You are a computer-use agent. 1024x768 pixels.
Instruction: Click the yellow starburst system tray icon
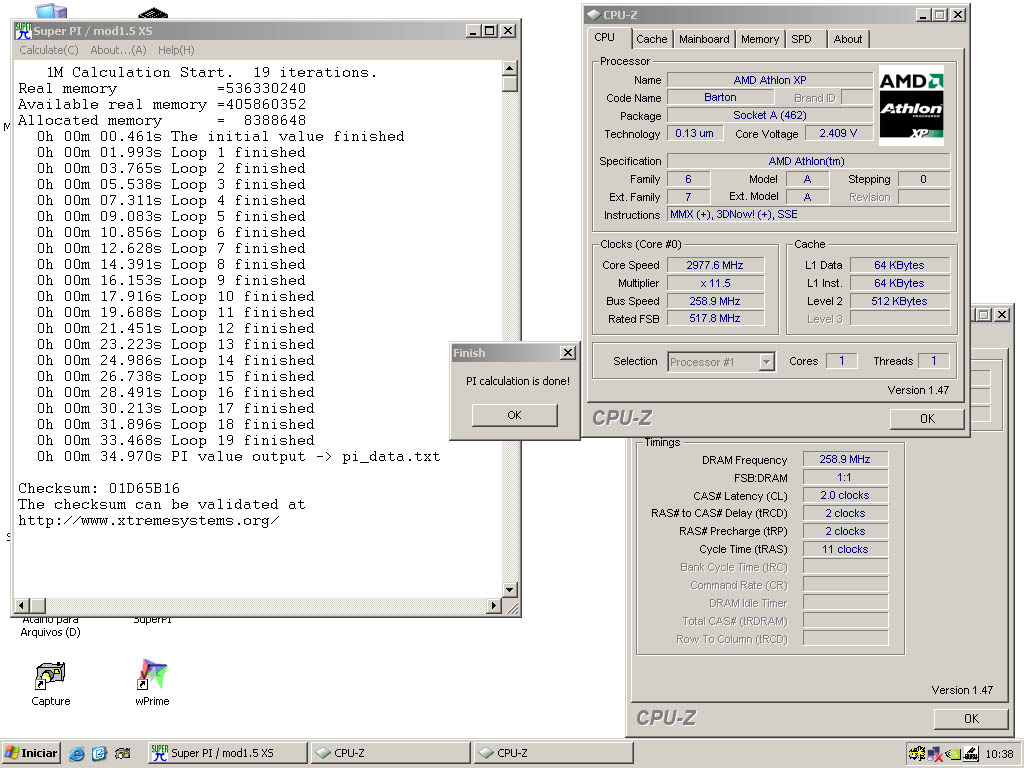point(917,754)
